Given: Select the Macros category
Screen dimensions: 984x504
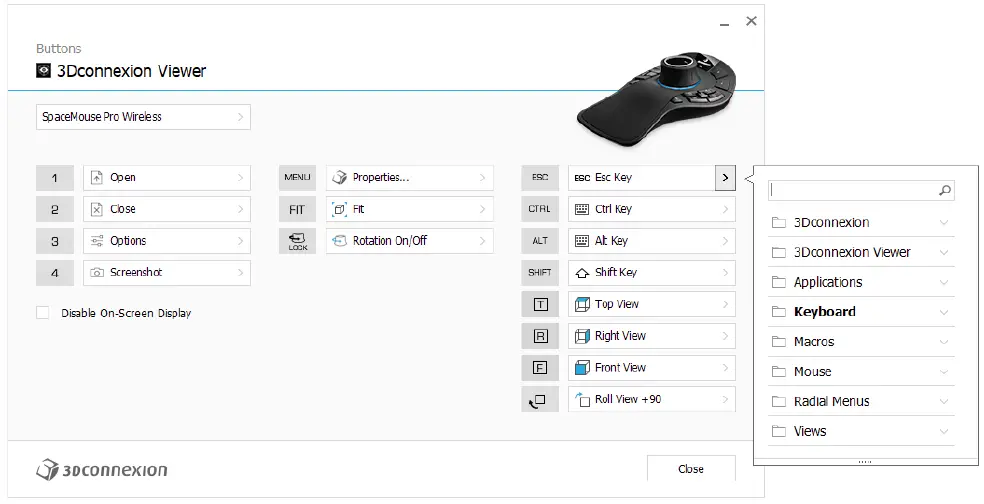Looking at the screenshot, I should coord(814,342).
